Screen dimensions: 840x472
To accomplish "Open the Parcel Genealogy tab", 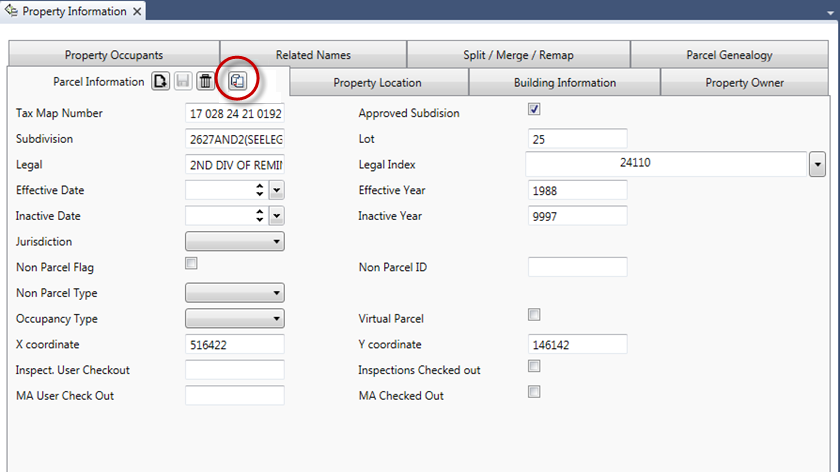I will coord(729,55).
